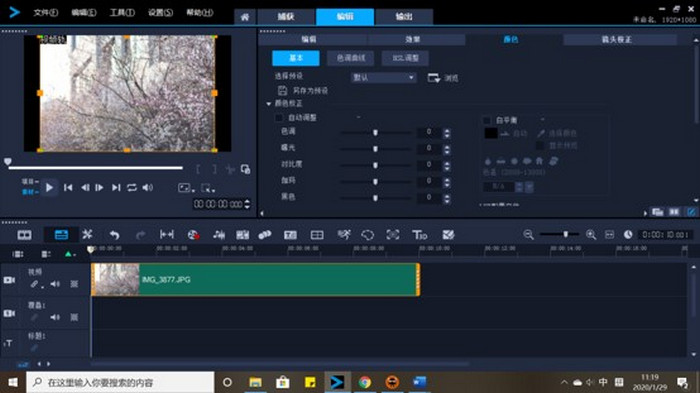The image size is (700, 393).
Task: Toggle video track transparency icon
Action: coord(74,284)
